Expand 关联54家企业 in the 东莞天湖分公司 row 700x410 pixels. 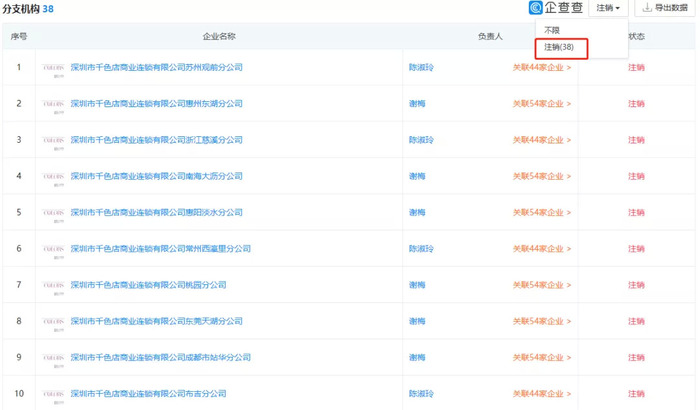pos(542,321)
